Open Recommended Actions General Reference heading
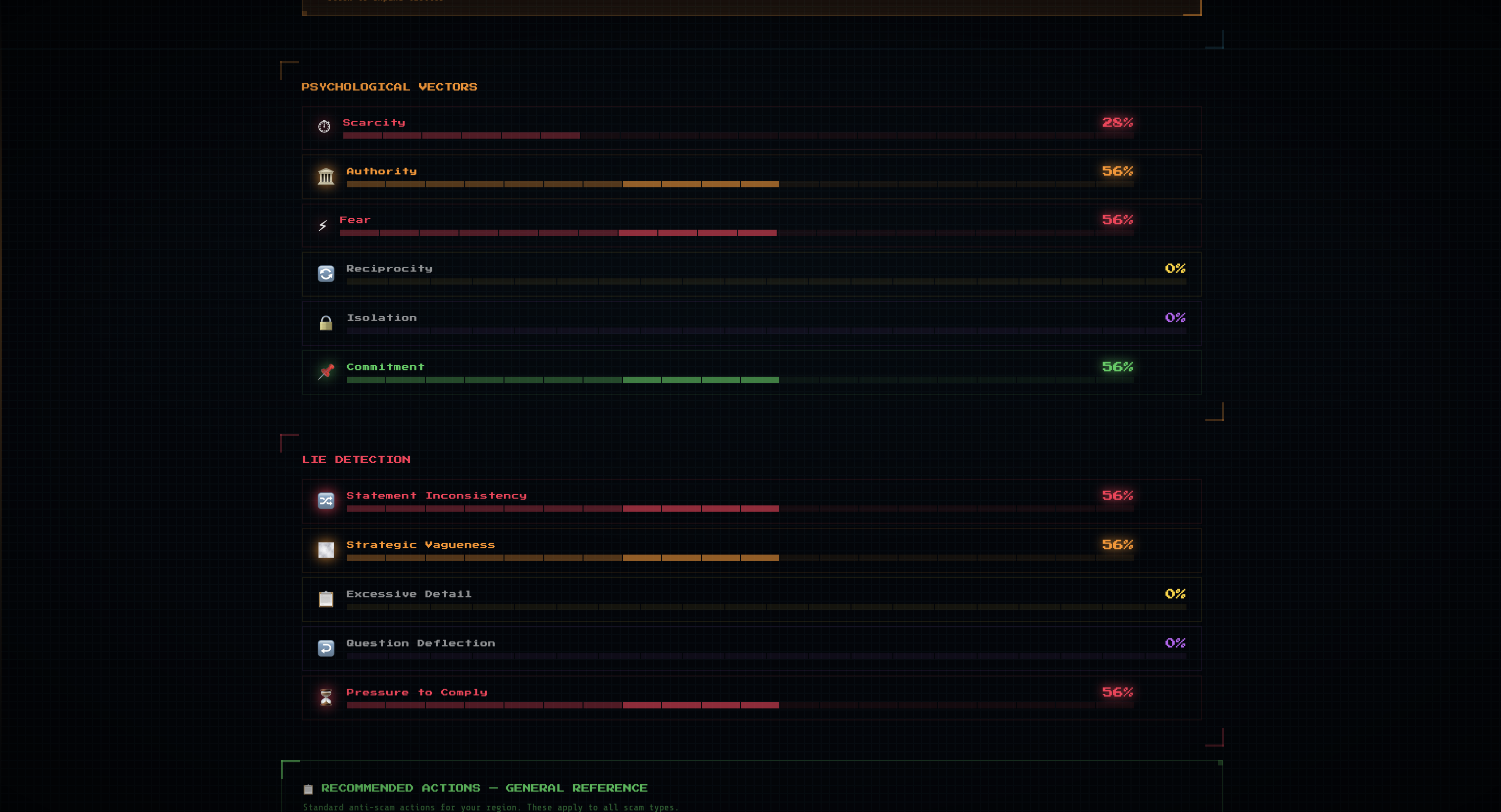This screenshot has height=812, width=1501. [x=484, y=788]
